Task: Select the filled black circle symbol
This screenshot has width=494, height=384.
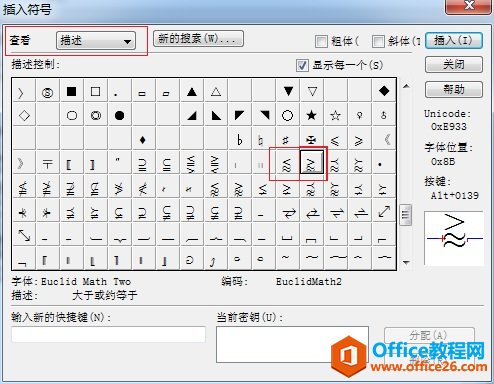Action: click(119, 115)
